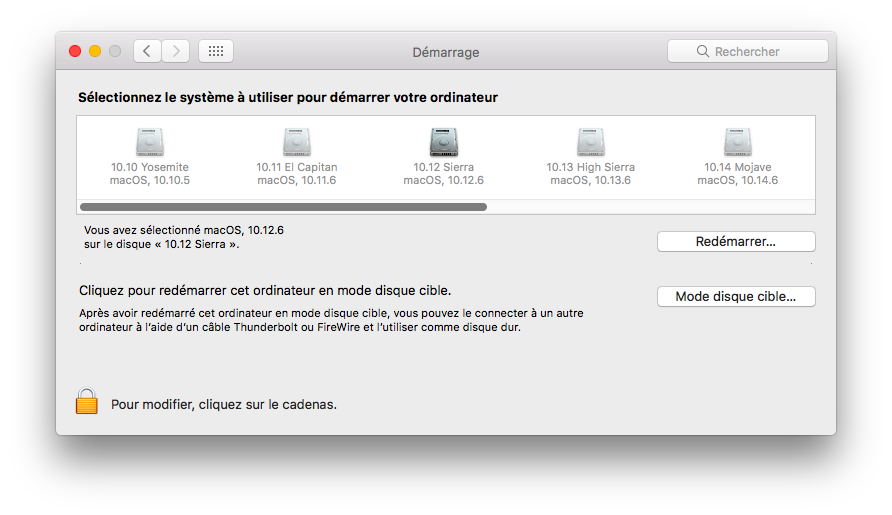Show all preferences with the grid icon
The image size is (892, 515).
pyautogui.click(x=216, y=51)
